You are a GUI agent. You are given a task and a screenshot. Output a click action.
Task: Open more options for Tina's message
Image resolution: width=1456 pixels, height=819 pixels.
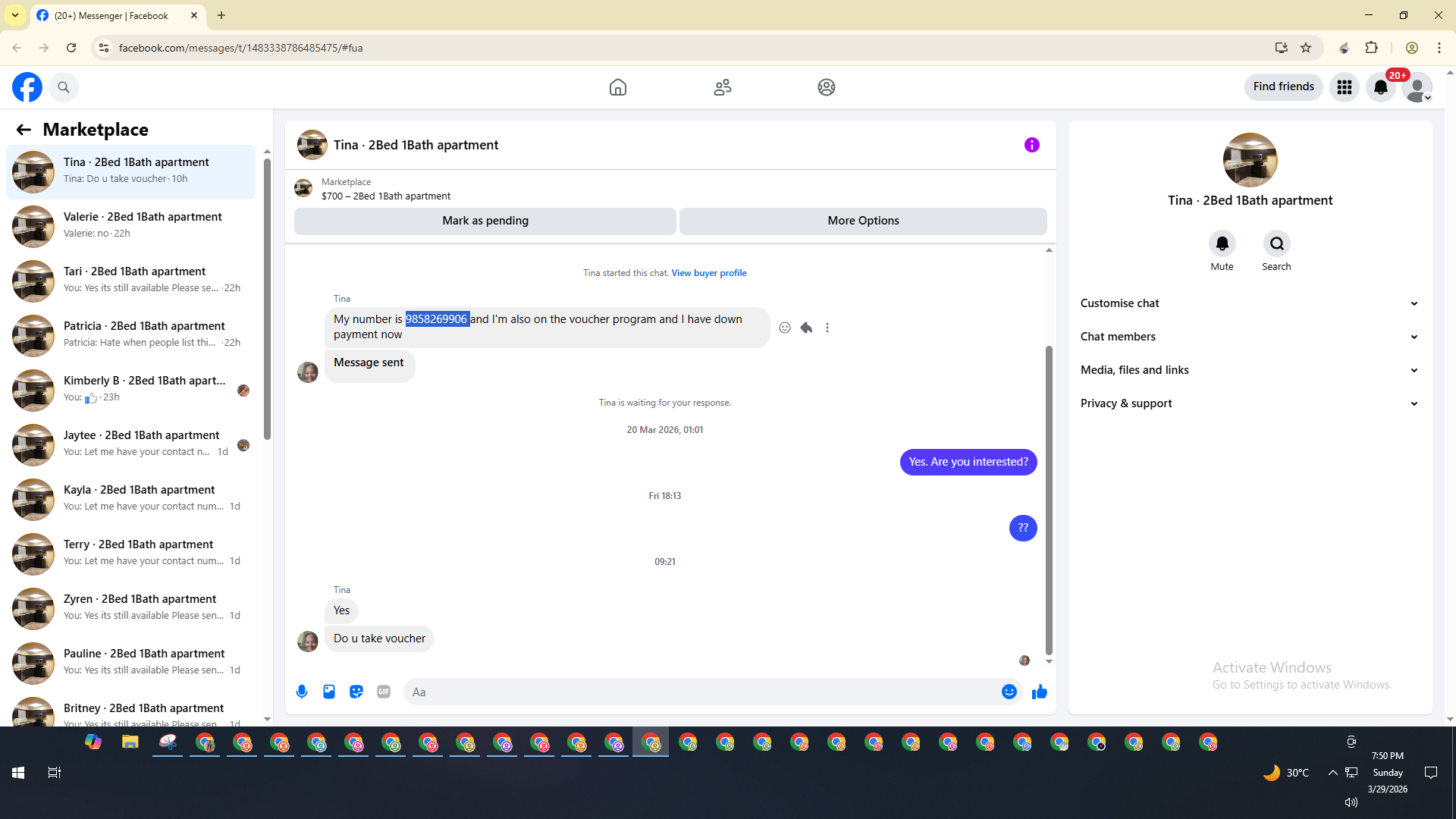click(827, 328)
